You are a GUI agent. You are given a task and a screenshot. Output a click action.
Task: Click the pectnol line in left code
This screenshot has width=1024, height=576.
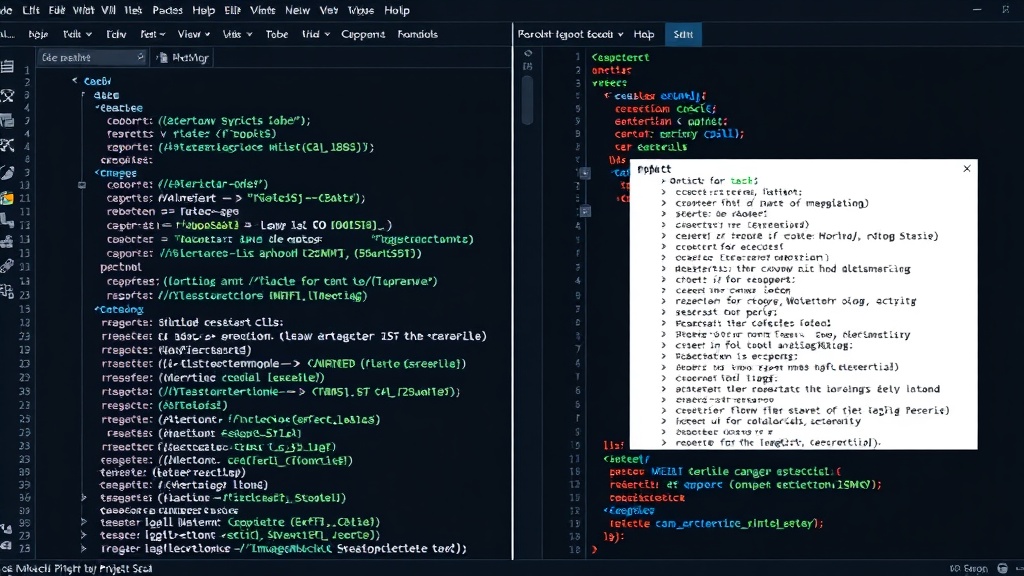point(121,267)
